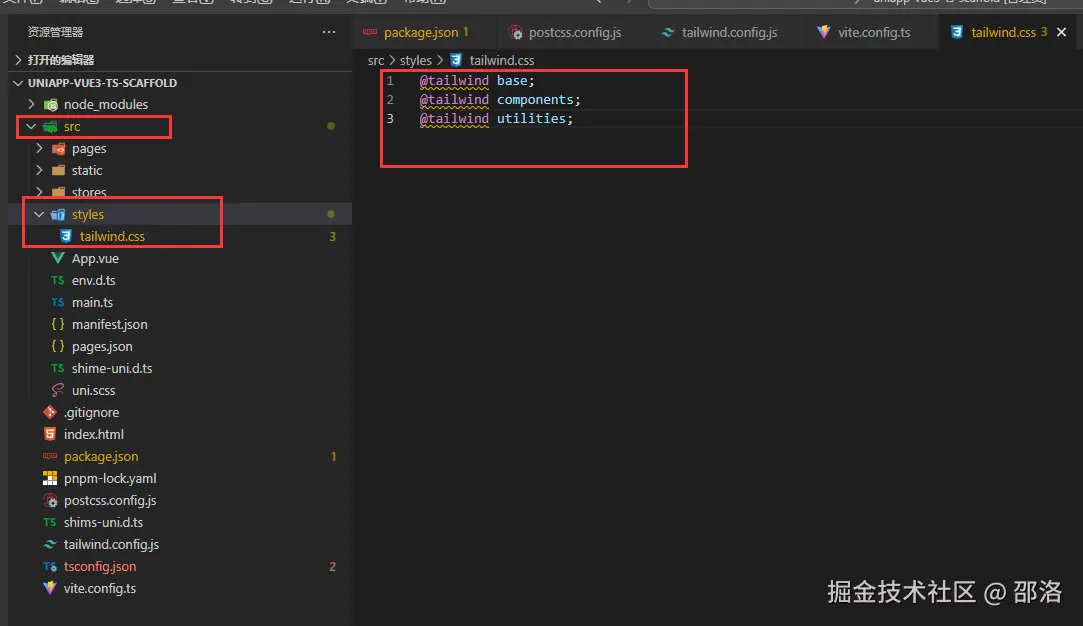Click the npm icon beside package.json in tree

pyautogui.click(x=50, y=456)
